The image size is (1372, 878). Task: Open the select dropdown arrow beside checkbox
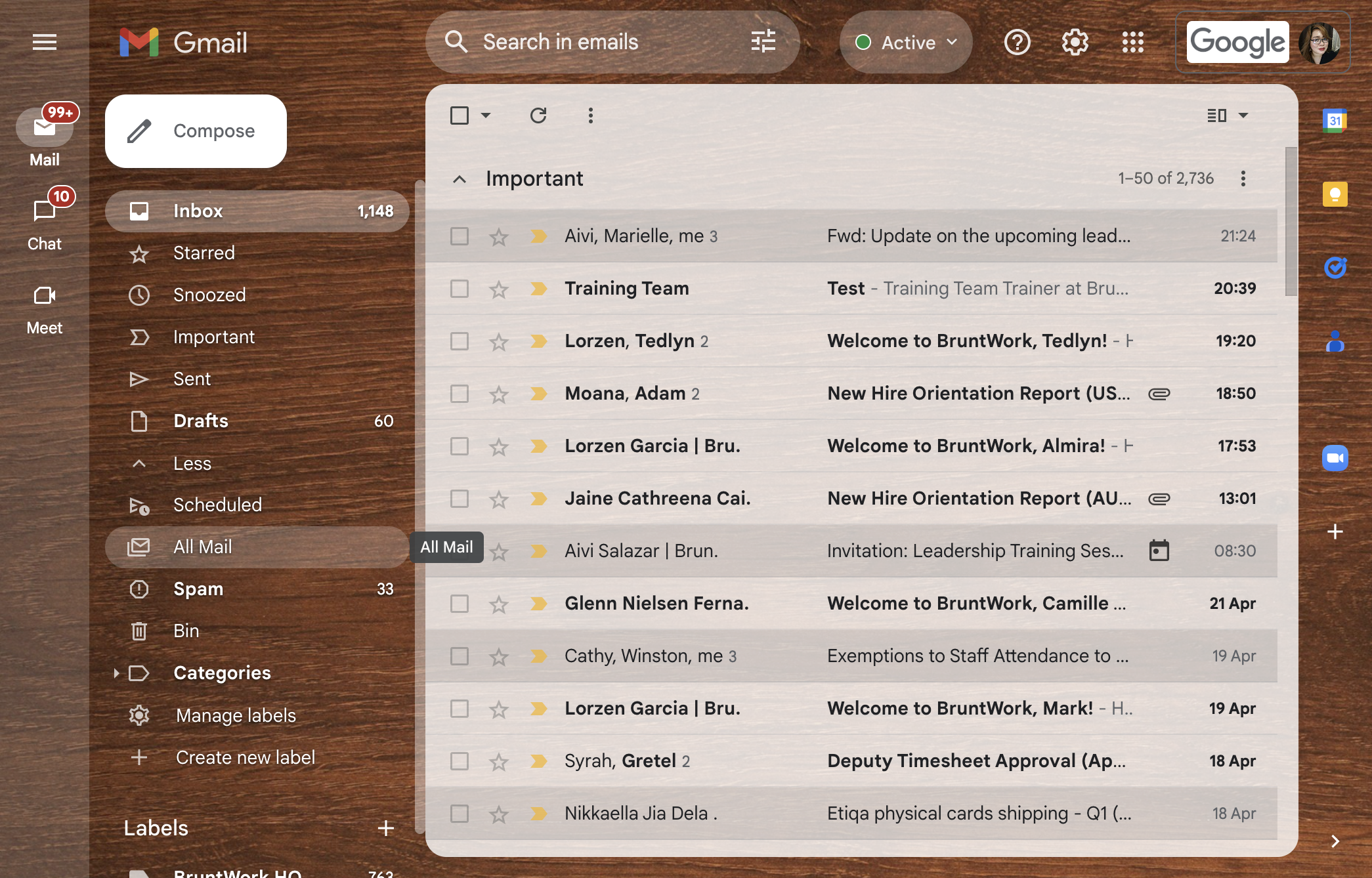tap(486, 115)
